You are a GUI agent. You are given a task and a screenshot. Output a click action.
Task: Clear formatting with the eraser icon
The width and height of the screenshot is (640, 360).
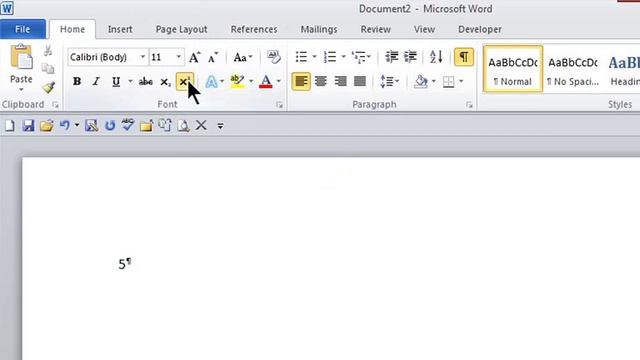pos(273,57)
